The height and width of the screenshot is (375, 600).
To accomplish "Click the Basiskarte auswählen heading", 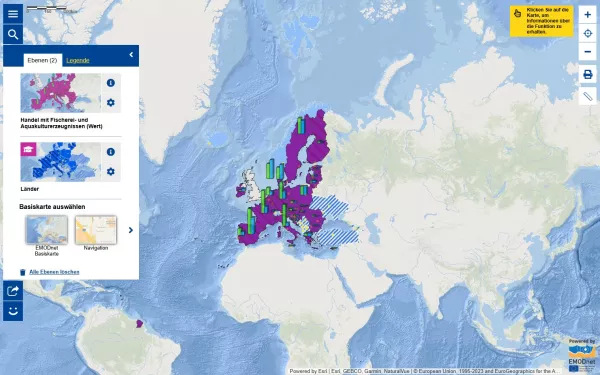I will coord(52,207).
